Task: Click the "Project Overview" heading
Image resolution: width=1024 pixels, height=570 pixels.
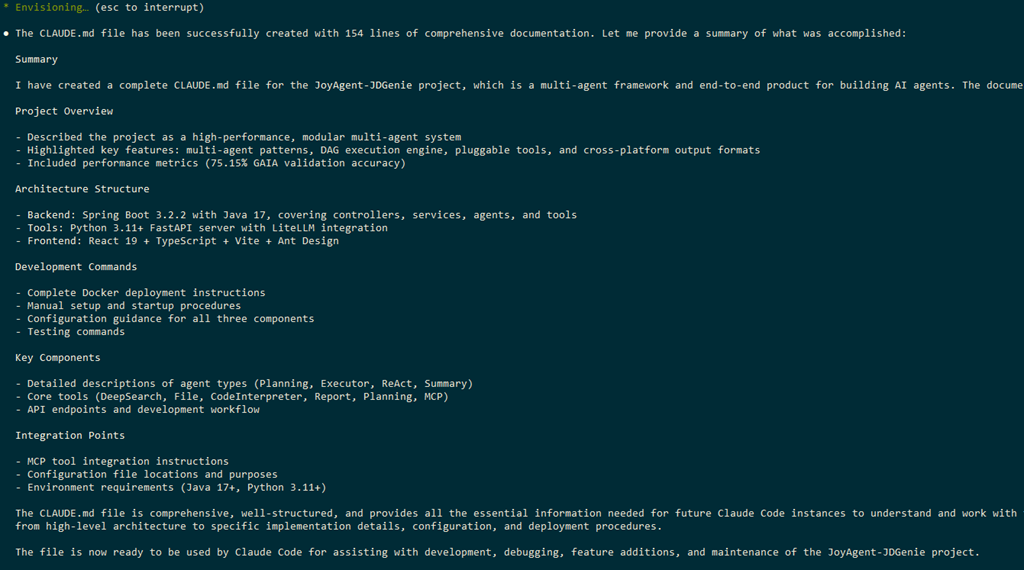Action: [x=64, y=111]
